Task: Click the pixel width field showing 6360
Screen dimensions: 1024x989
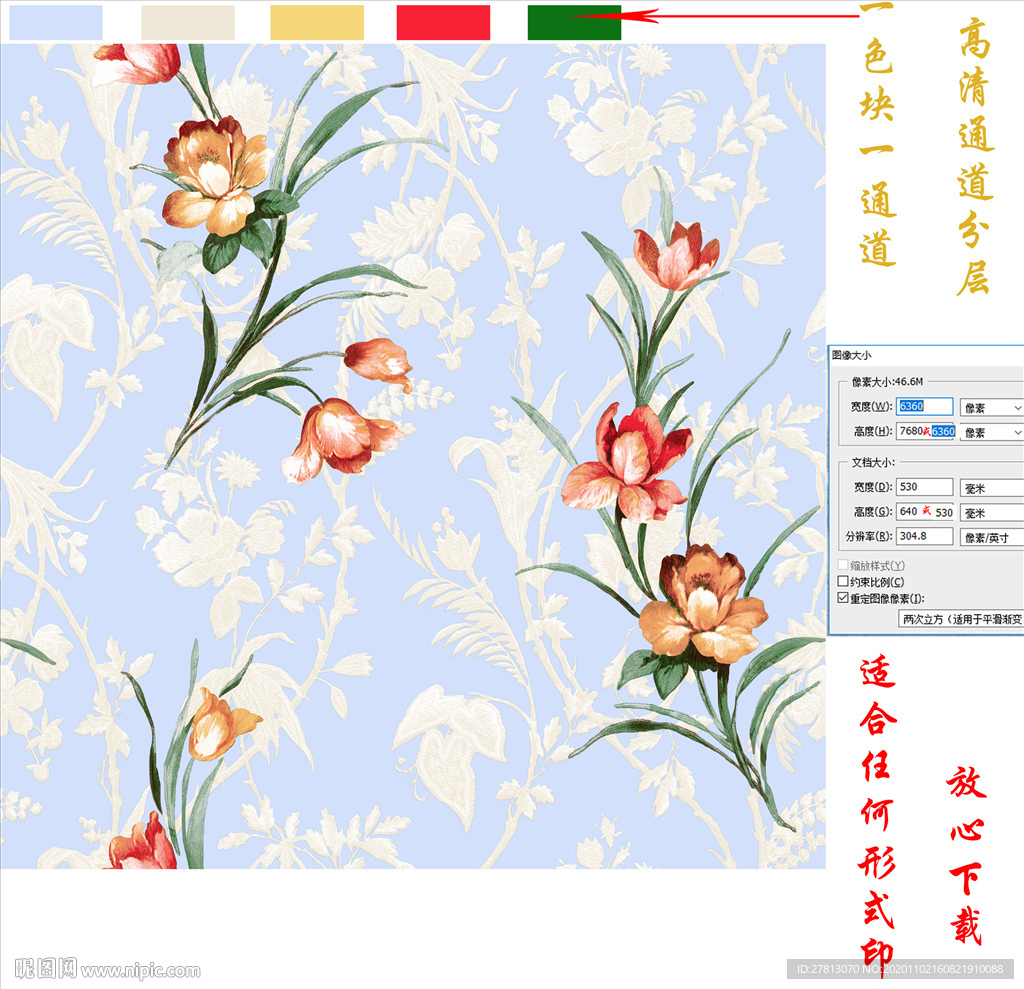Action: click(924, 406)
